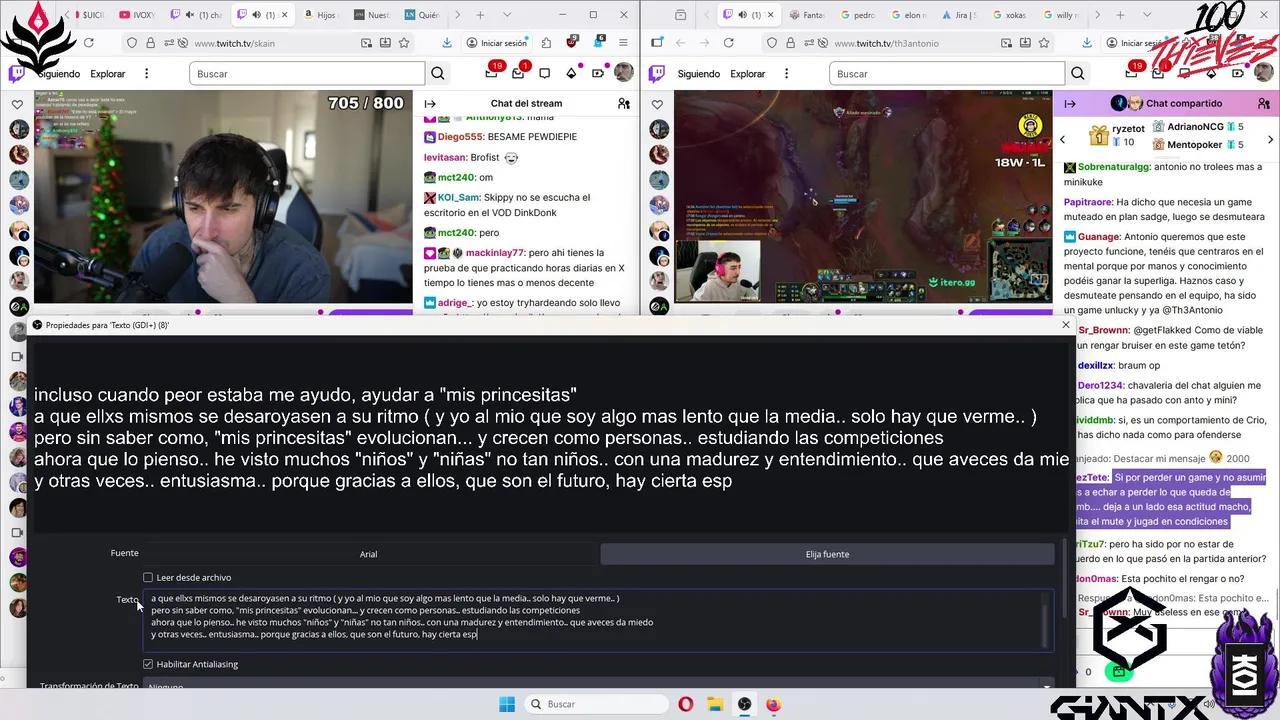Screen dimensions: 1280x720
Task: Open Prime loot inbox with 19 badge, skain window
Action: (491, 72)
